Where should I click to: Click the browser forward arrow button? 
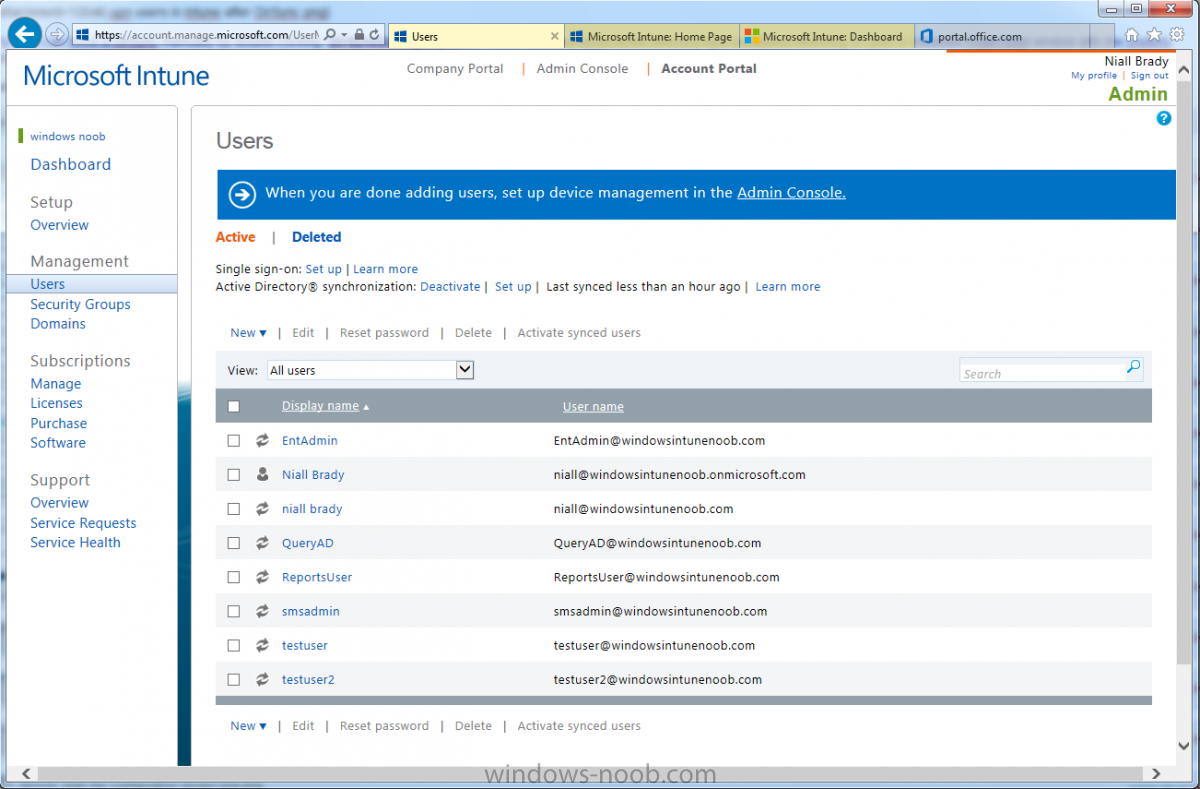click(56, 35)
